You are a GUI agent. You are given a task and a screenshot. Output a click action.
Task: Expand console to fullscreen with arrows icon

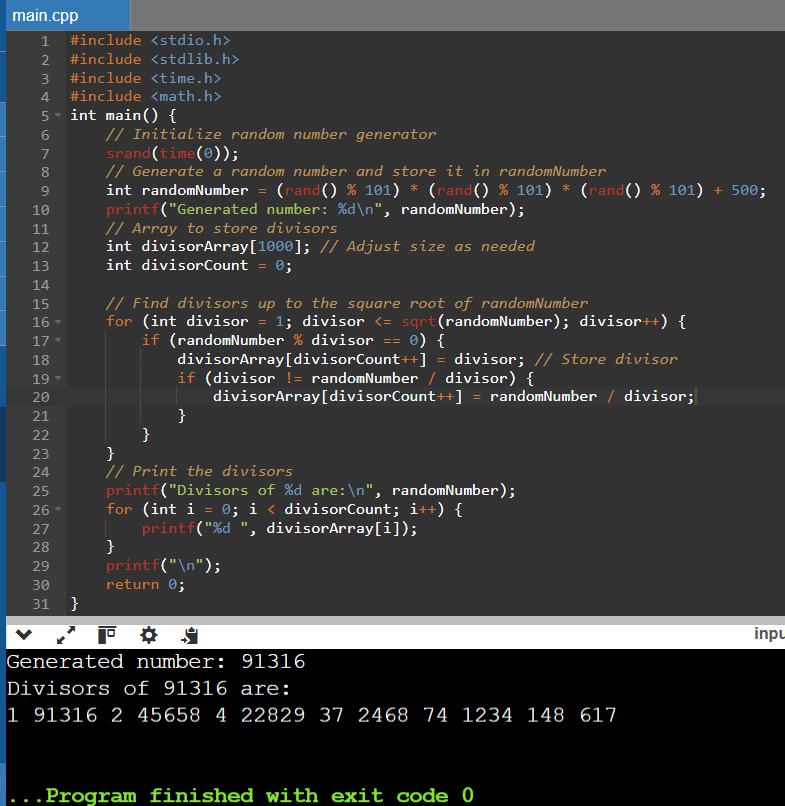click(x=66, y=635)
